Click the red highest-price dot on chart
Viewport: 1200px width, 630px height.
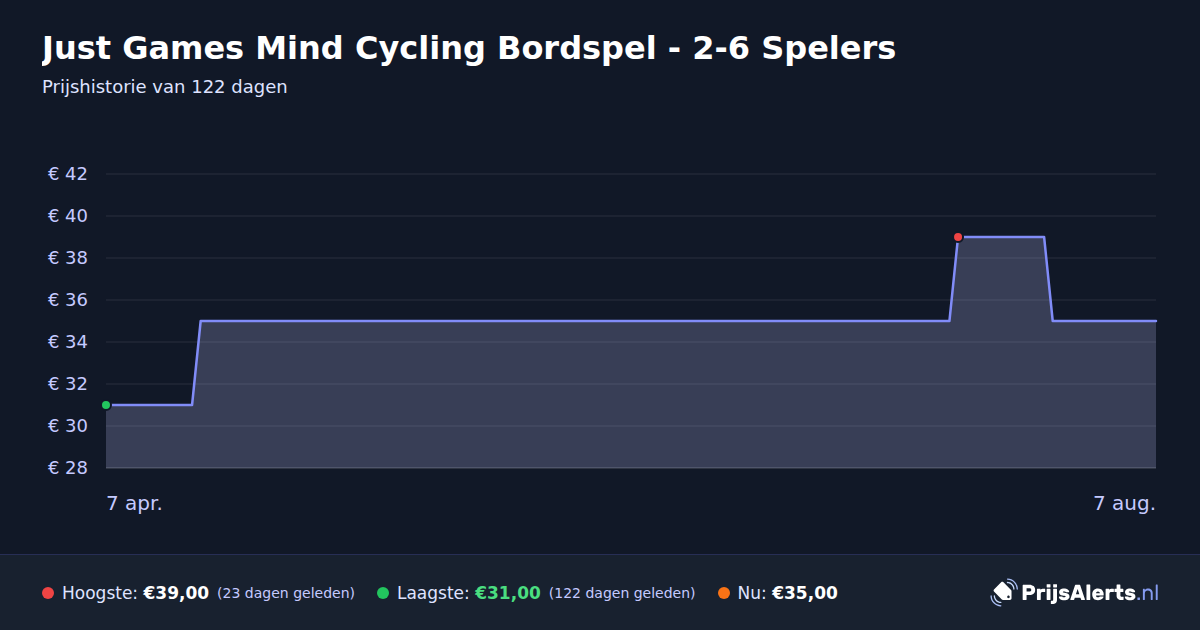tap(958, 237)
